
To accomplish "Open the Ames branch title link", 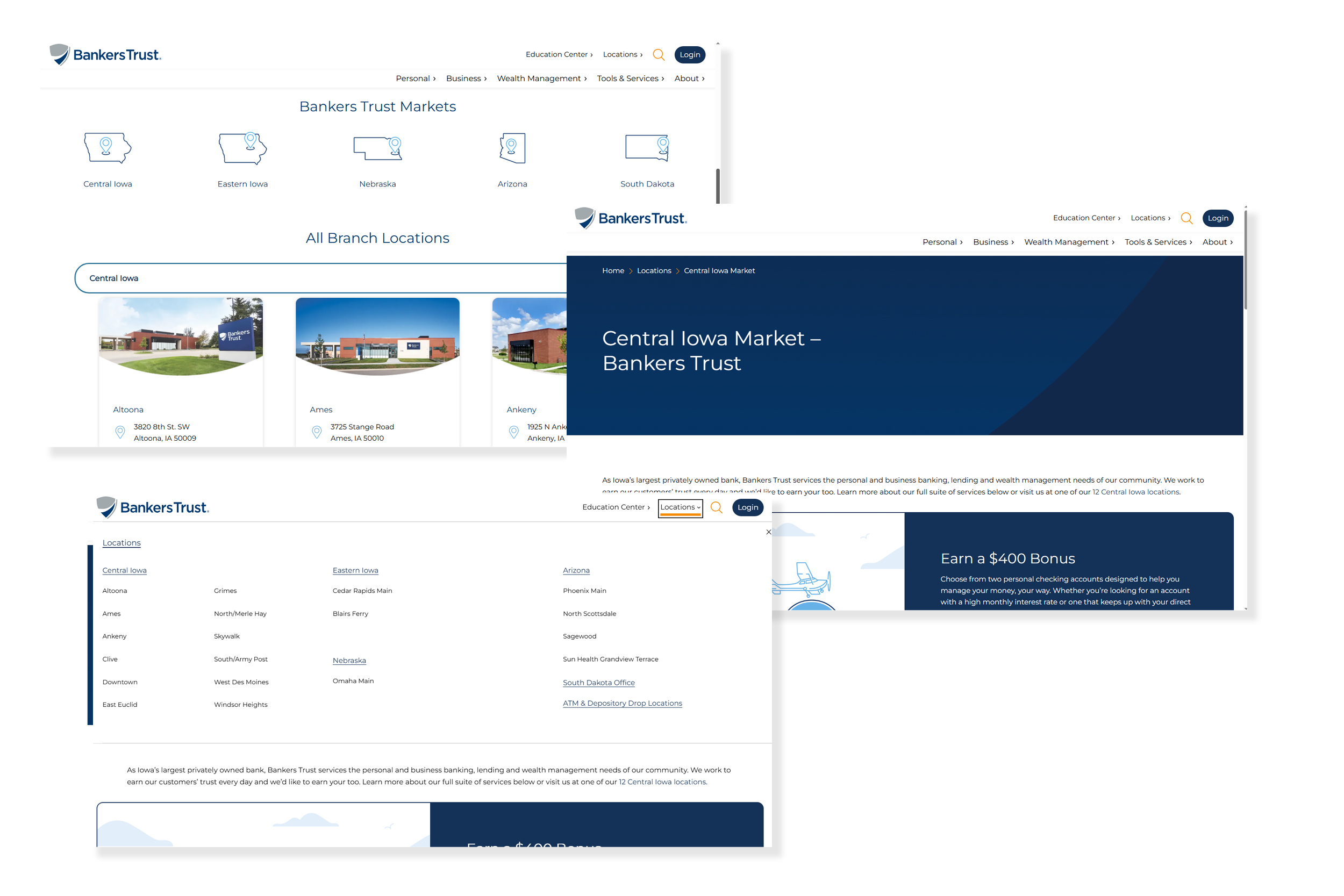I will 321,410.
